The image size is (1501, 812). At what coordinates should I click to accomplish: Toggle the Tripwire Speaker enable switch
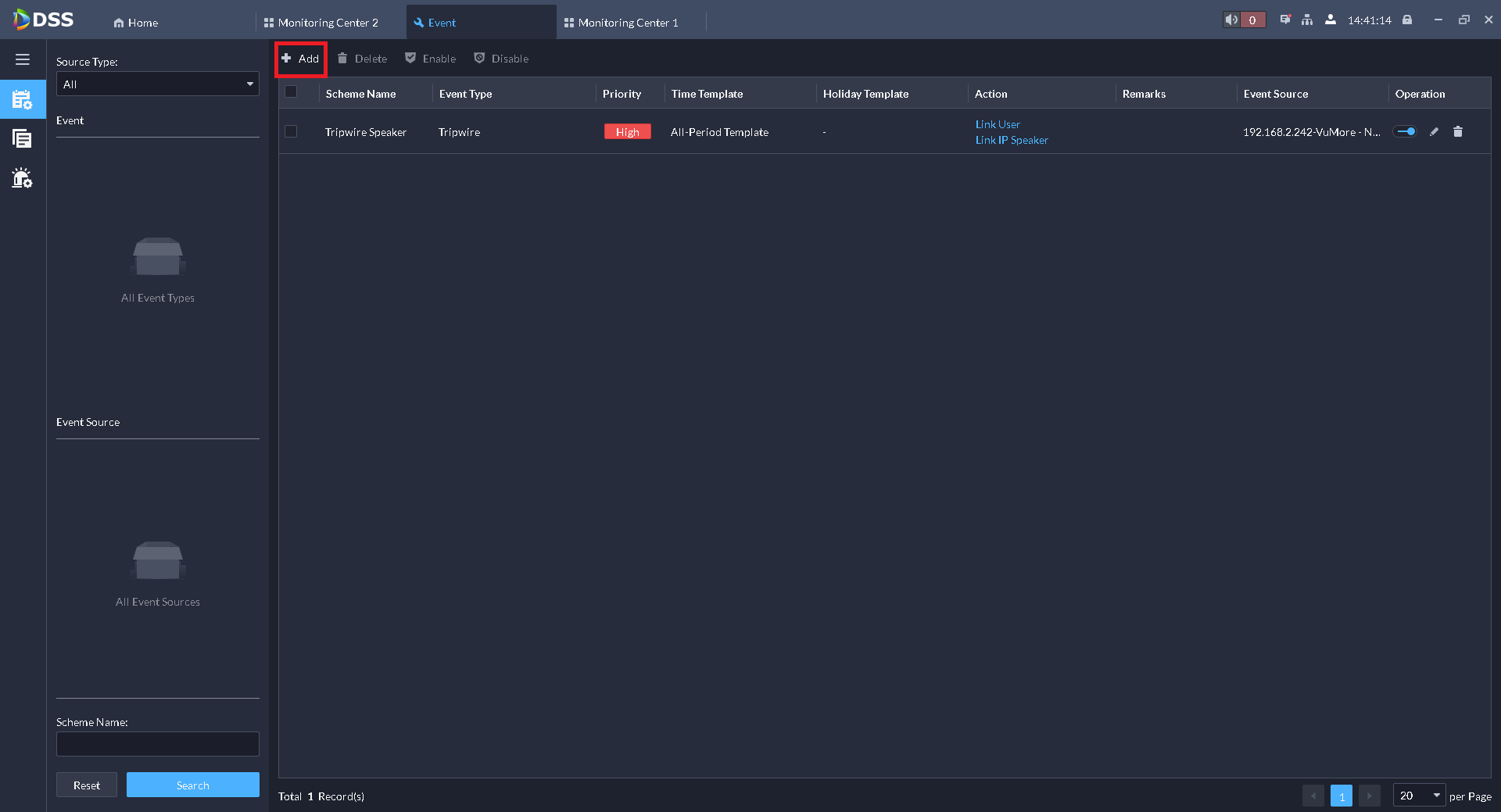pos(1406,132)
